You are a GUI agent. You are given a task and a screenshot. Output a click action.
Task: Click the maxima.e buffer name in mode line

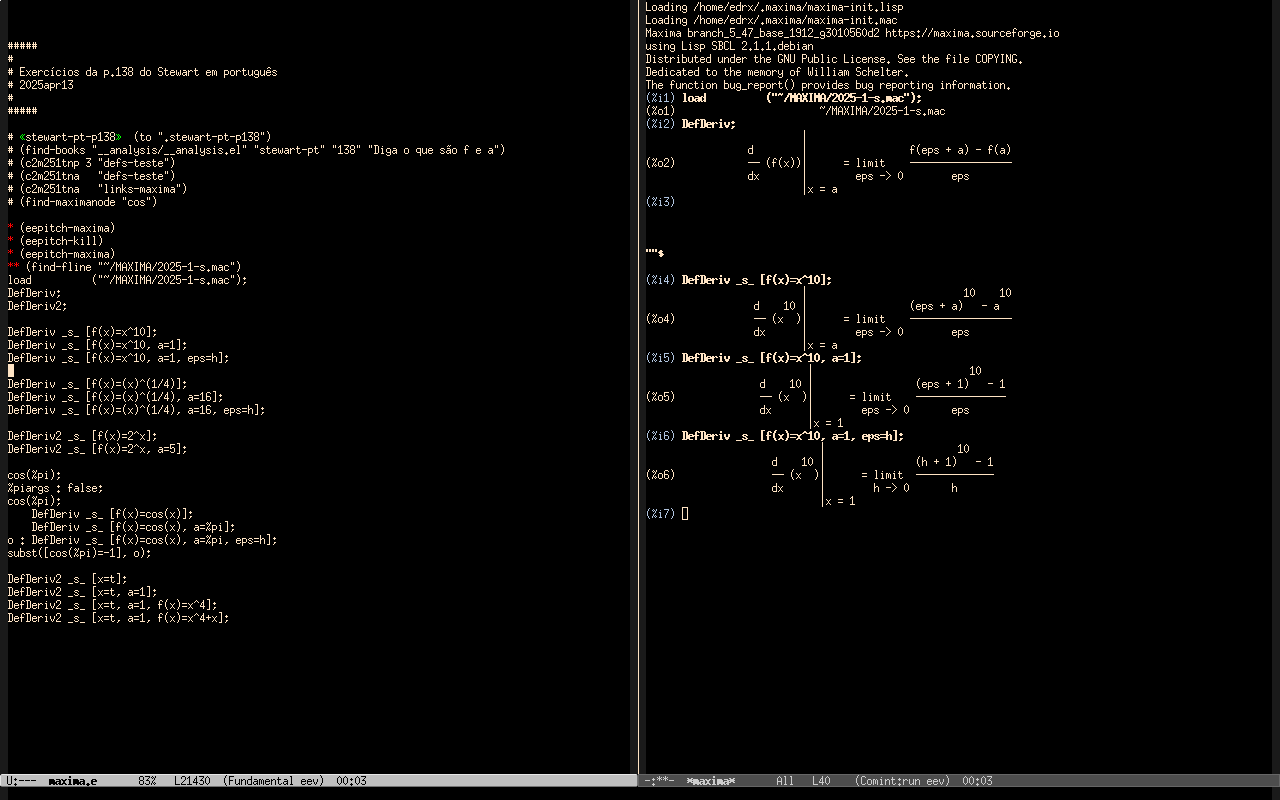click(73, 781)
